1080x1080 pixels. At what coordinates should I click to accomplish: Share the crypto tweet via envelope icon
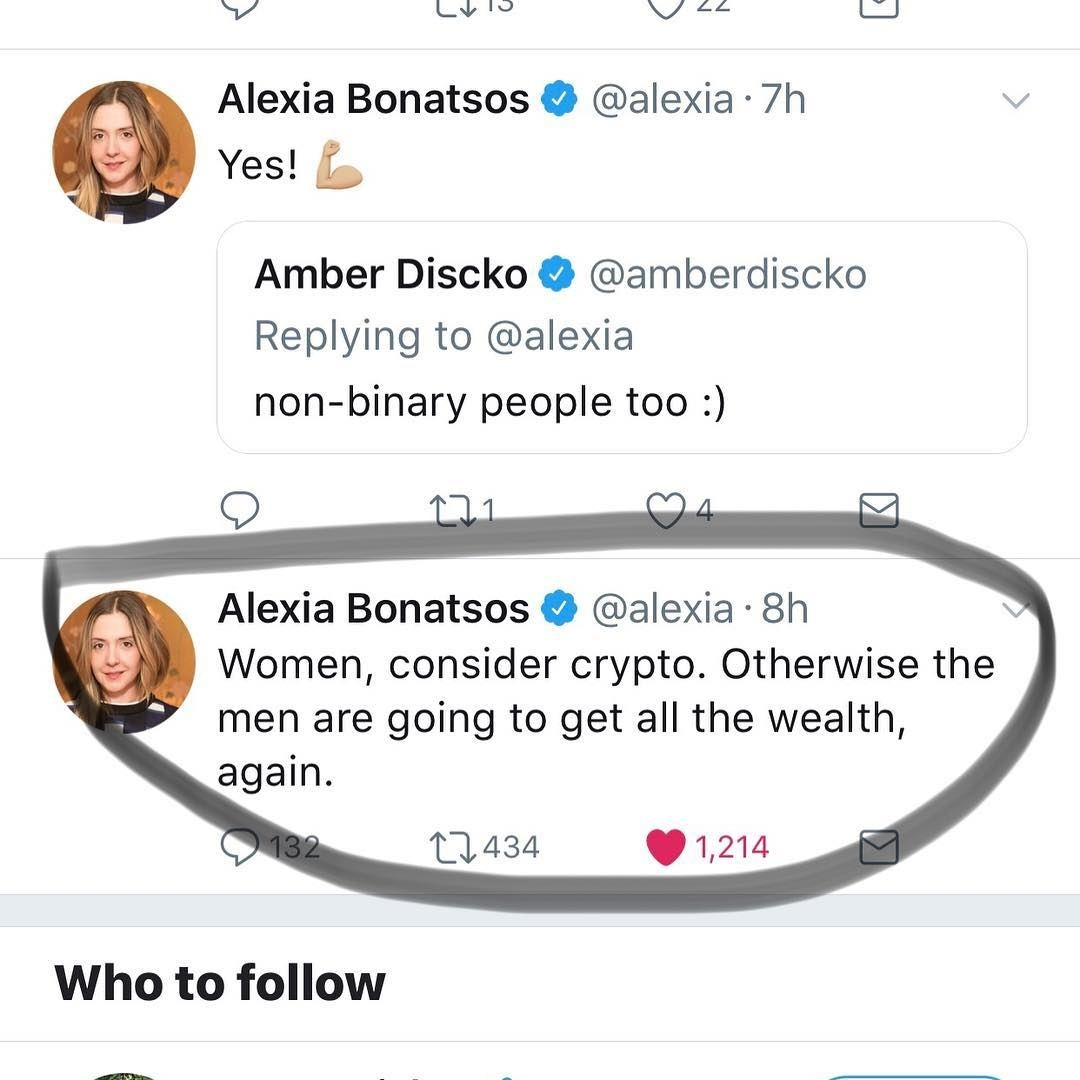879,848
